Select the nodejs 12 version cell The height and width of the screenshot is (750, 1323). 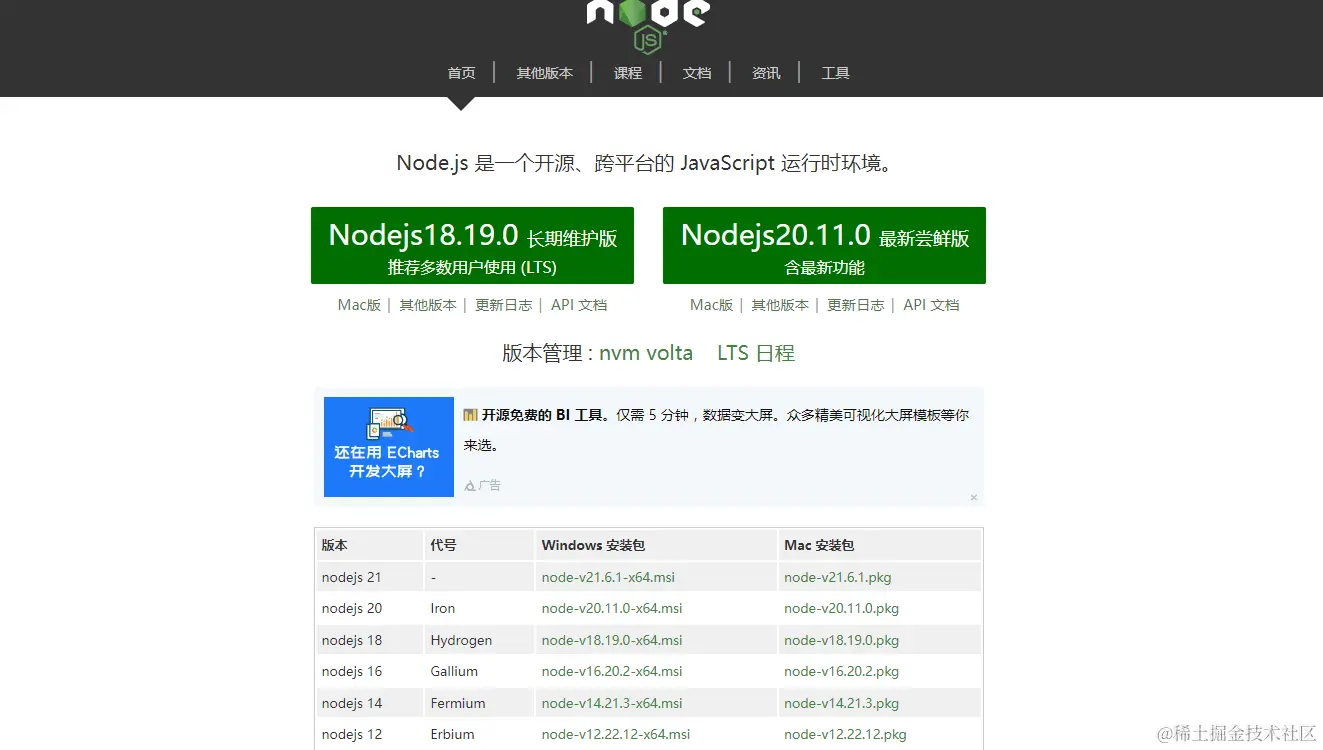pos(371,734)
